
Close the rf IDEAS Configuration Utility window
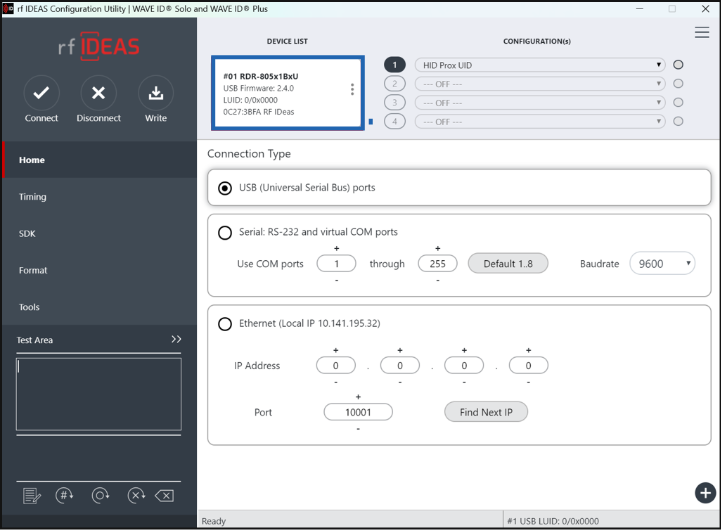coord(705,9)
